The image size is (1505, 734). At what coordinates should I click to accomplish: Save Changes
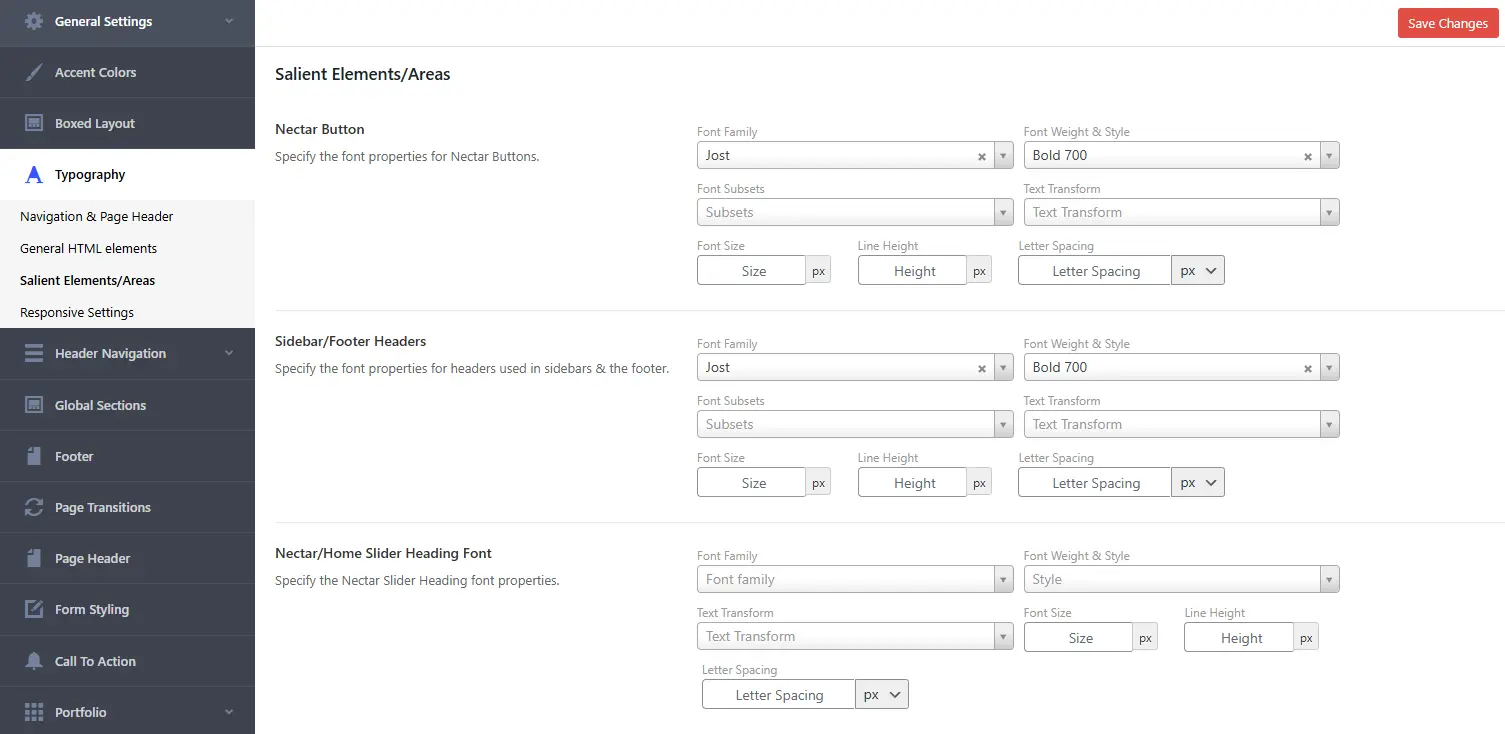1447,23
